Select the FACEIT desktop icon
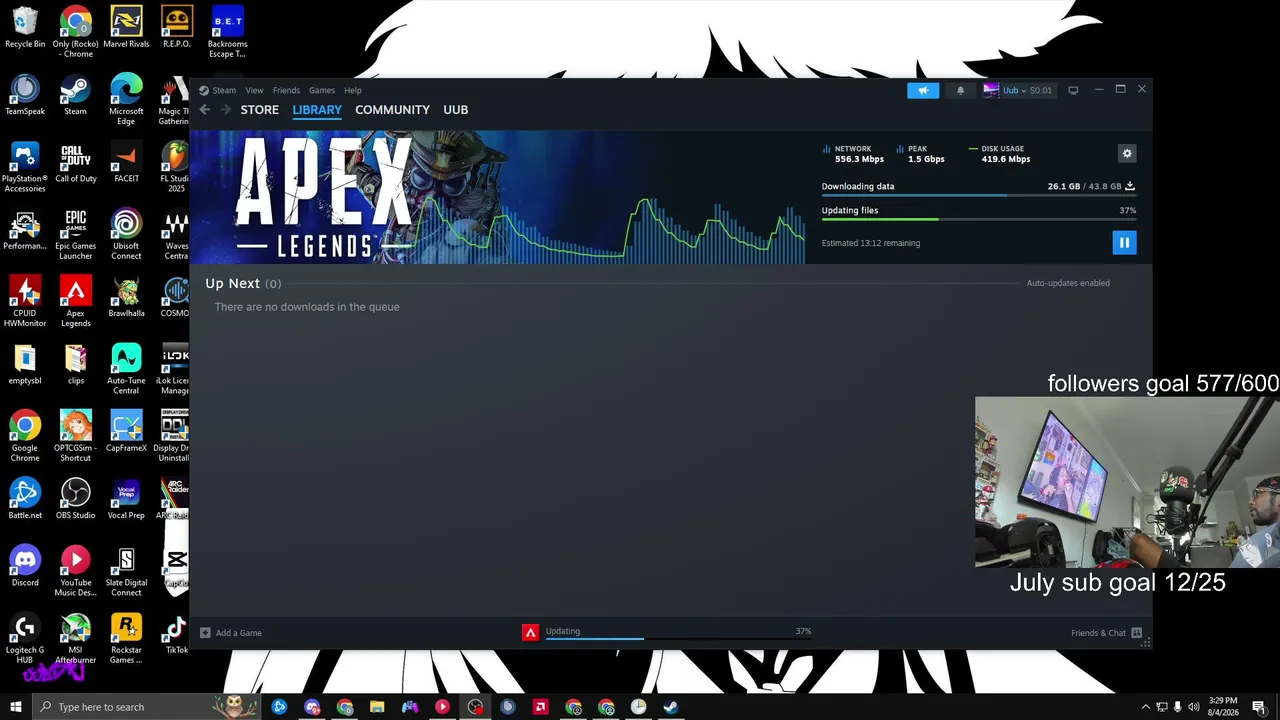Image resolution: width=1280 pixels, height=720 pixels. click(126, 164)
